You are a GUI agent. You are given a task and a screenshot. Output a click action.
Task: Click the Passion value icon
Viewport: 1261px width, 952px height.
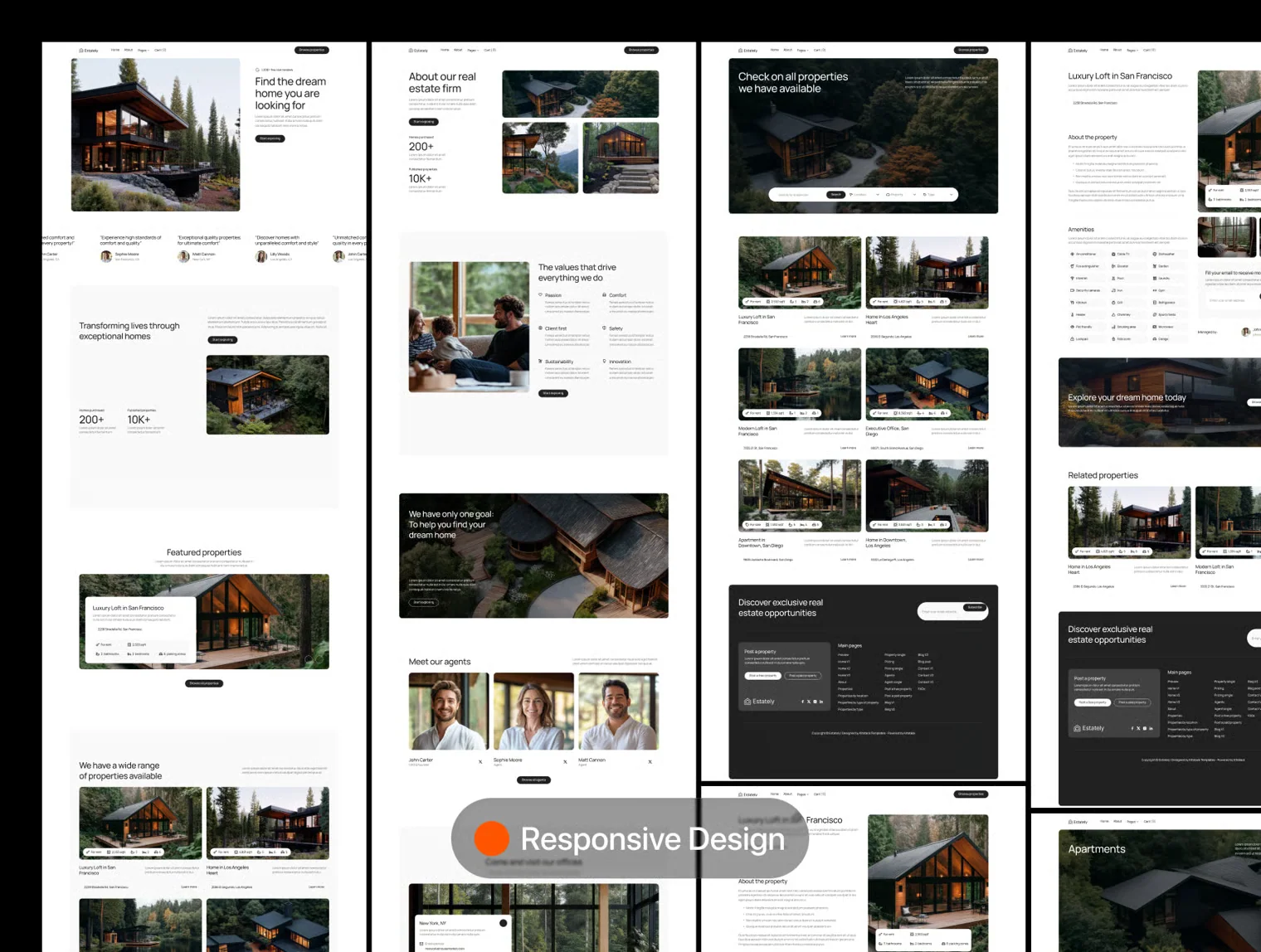(x=541, y=294)
